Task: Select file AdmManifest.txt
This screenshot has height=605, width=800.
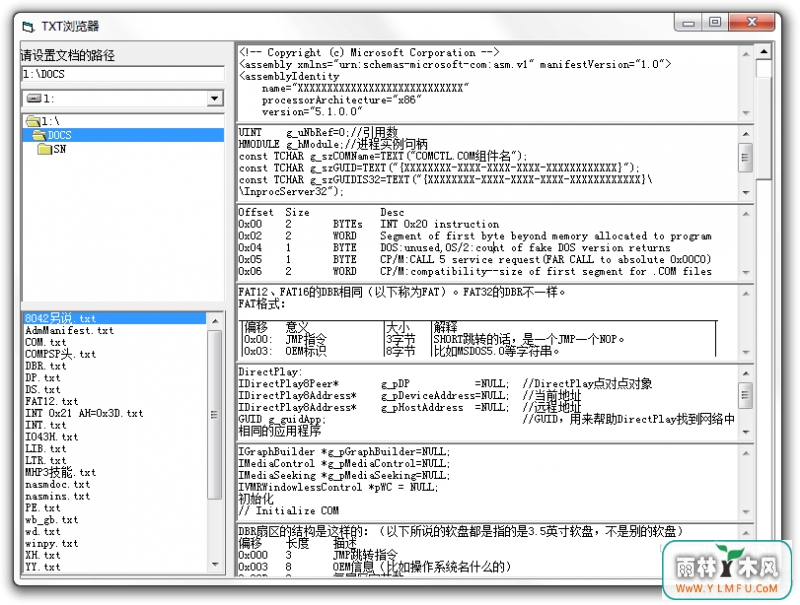Action: [x=69, y=331]
